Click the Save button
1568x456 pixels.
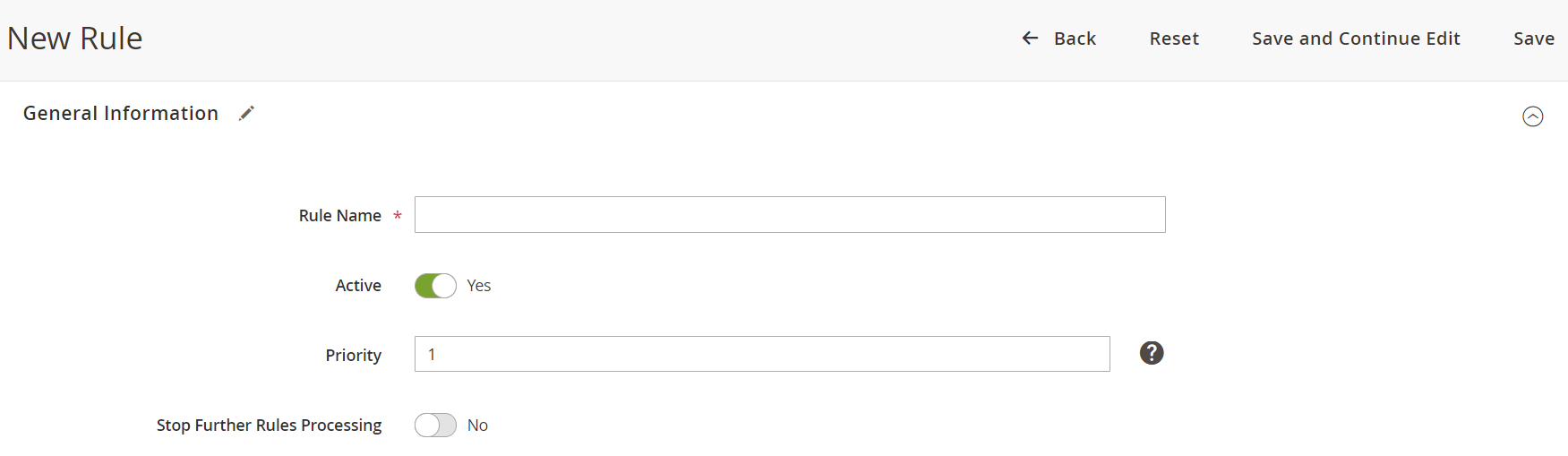pyautogui.click(x=1534, y=39)
